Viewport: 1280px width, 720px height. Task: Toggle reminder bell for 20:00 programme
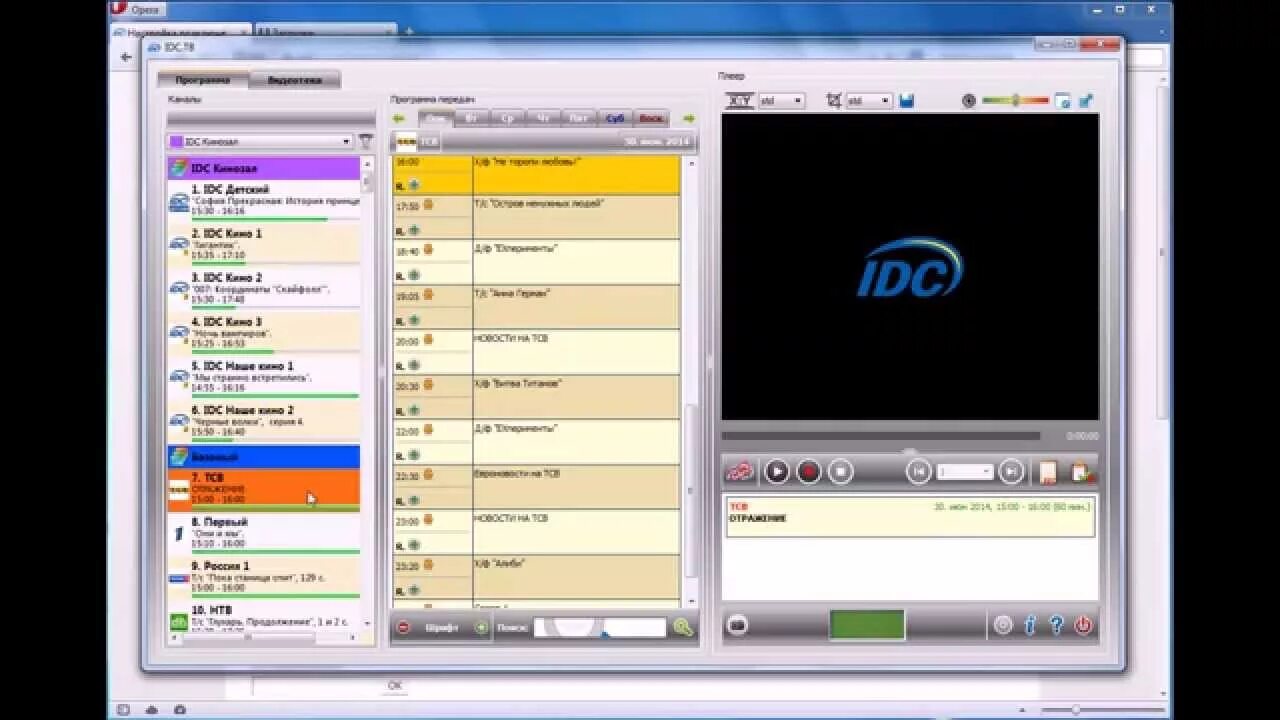click(428, 341)
